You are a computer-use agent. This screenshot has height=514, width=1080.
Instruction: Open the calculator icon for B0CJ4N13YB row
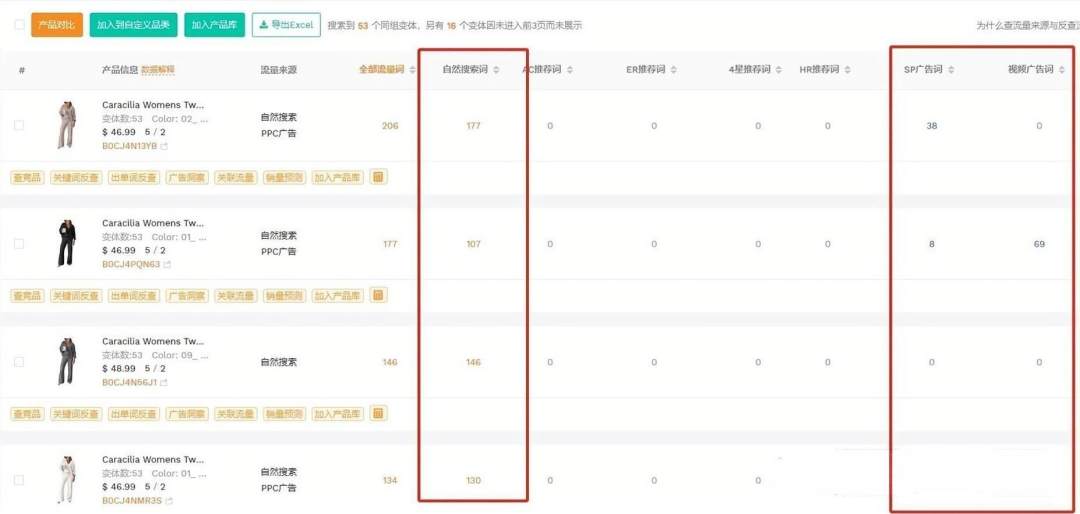point(377,177)
